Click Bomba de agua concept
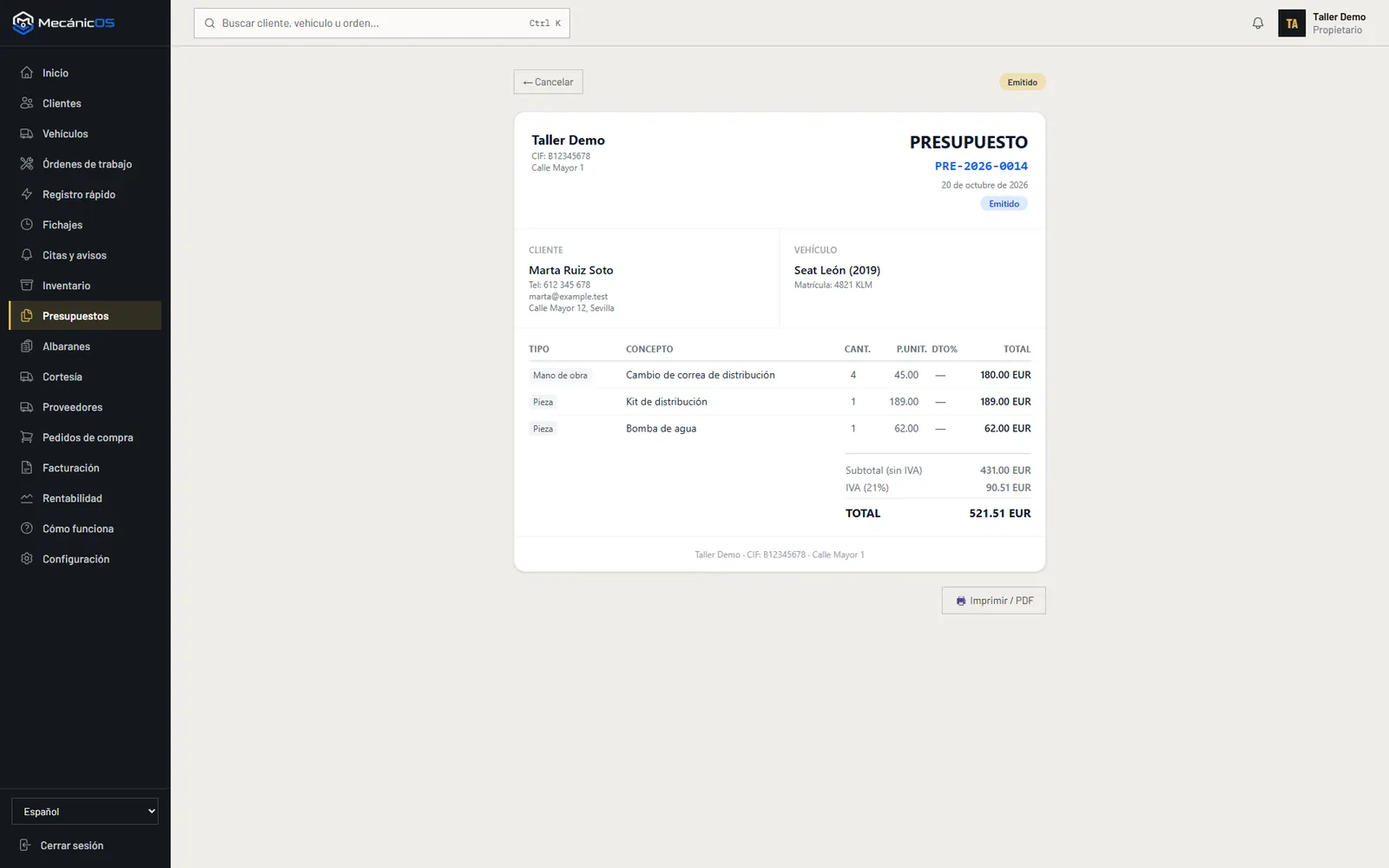 (662, 429)
